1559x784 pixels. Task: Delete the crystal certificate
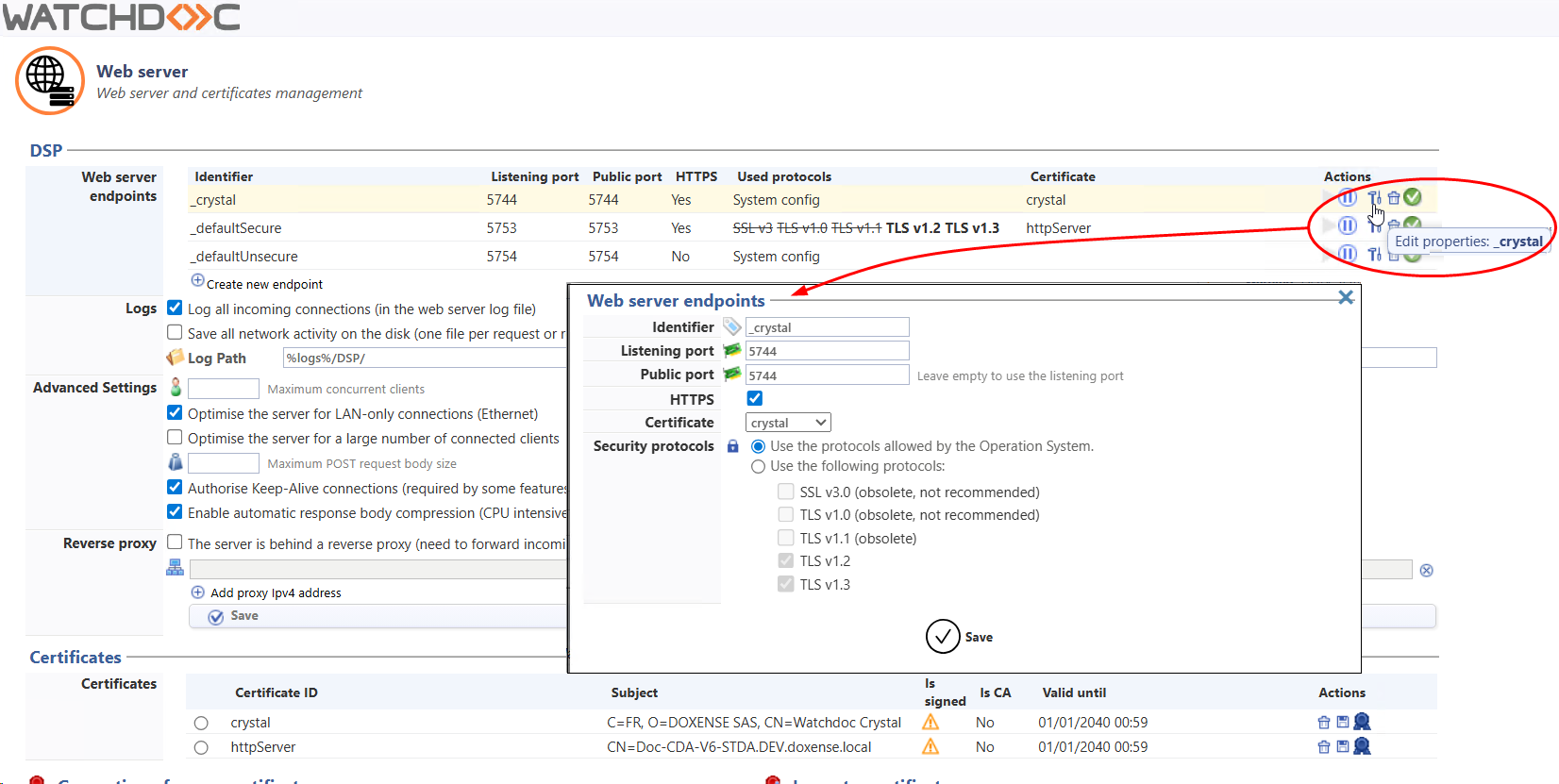coord(1324,723)
